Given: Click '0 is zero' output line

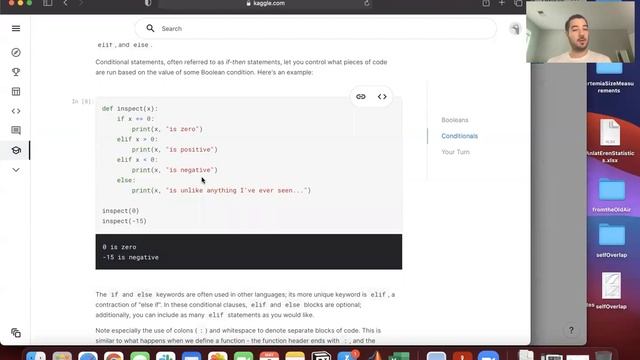Looking at the screenshot, I should (x=119, y=247).
